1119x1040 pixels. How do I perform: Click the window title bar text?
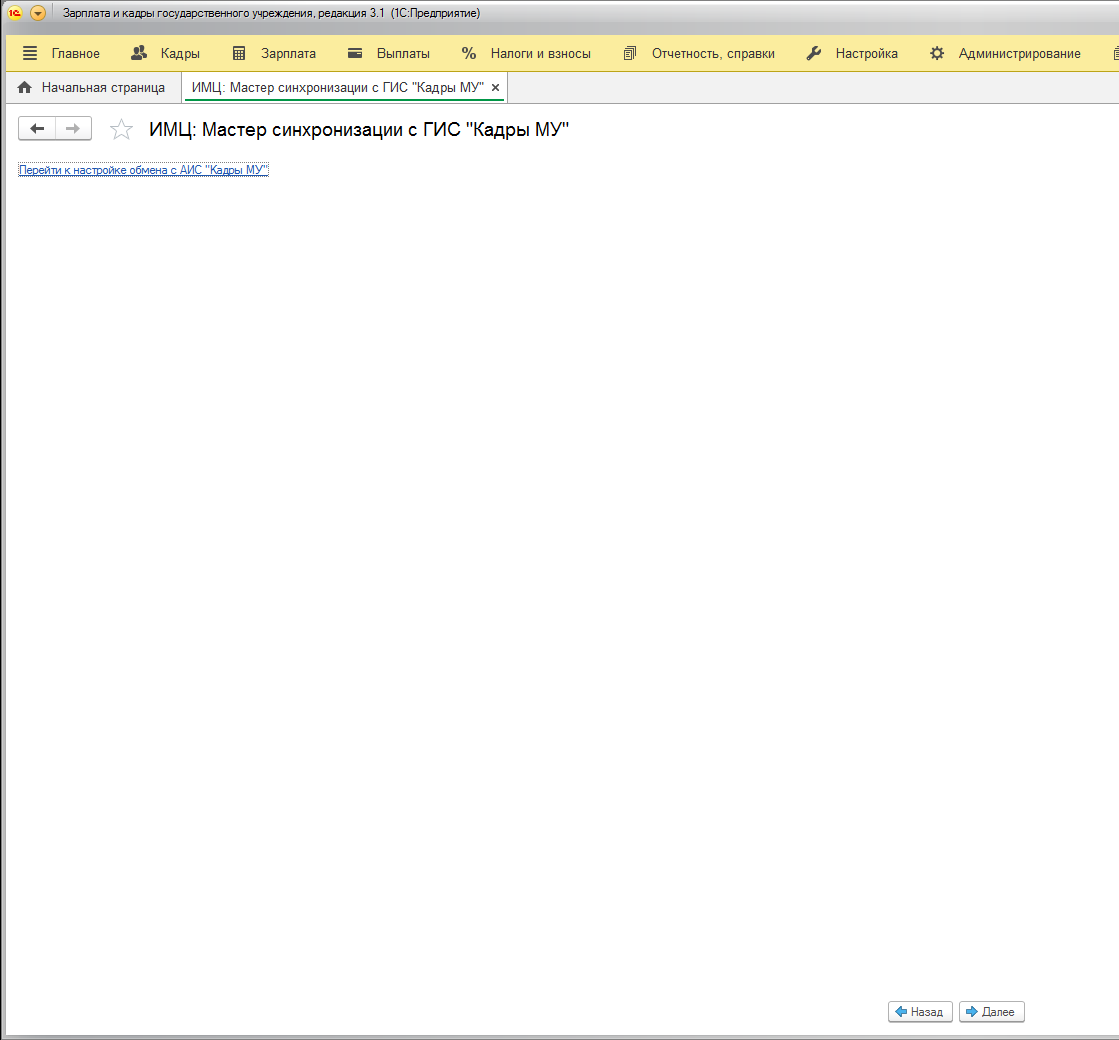pyautogui.click(x=271, y=13)
